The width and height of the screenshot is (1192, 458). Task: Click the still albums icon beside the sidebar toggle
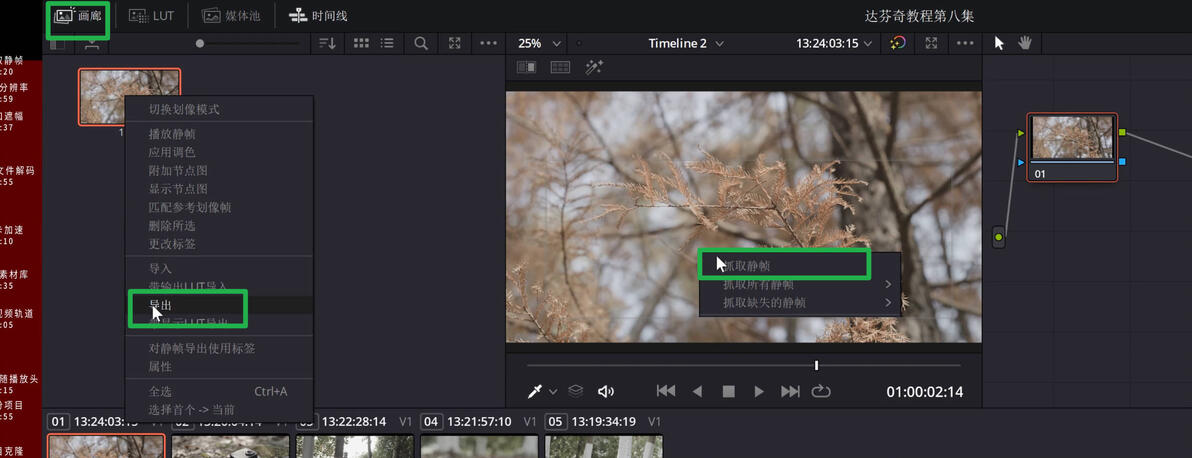tap(92, 44)
